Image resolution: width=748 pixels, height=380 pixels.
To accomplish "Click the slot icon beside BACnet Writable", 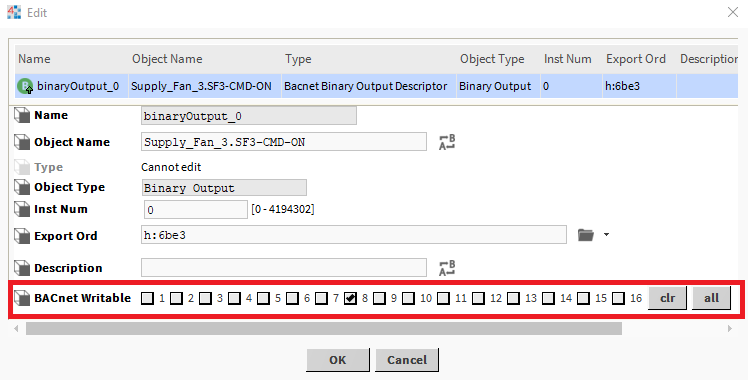I will pyautogui.click(x=22, y=298).
